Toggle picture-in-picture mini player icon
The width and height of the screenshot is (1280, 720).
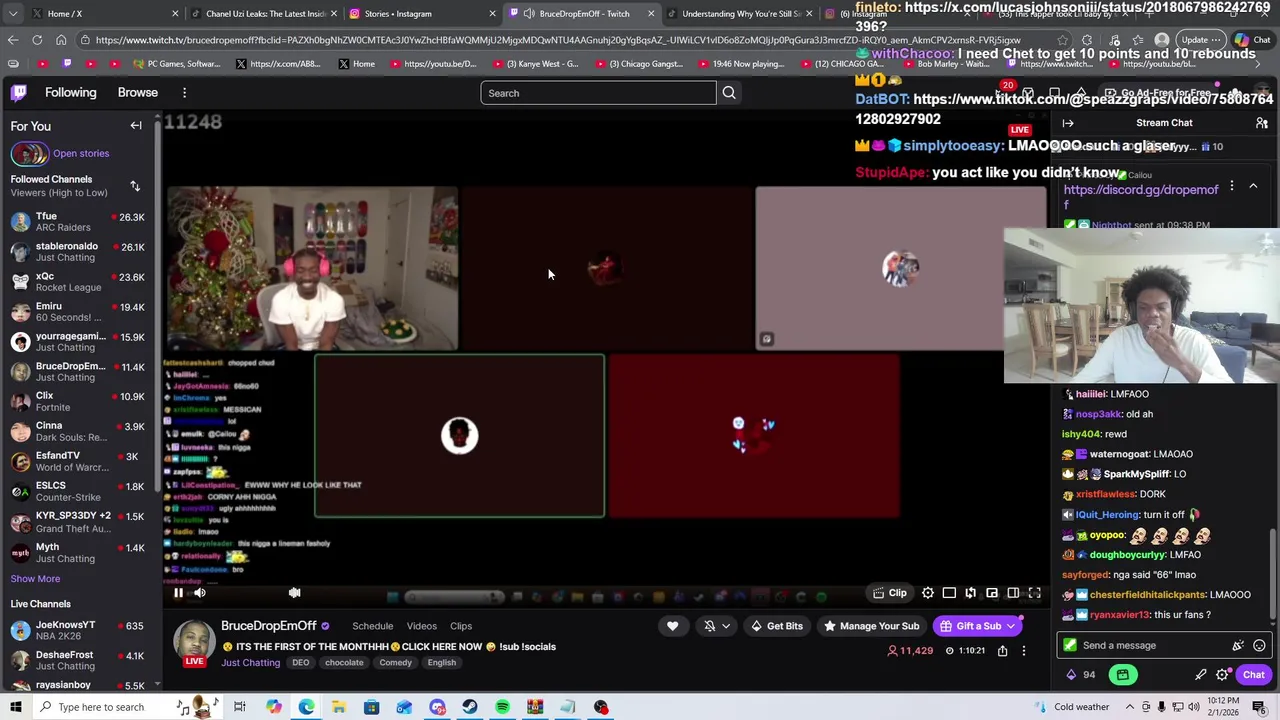tap(992, 593)
